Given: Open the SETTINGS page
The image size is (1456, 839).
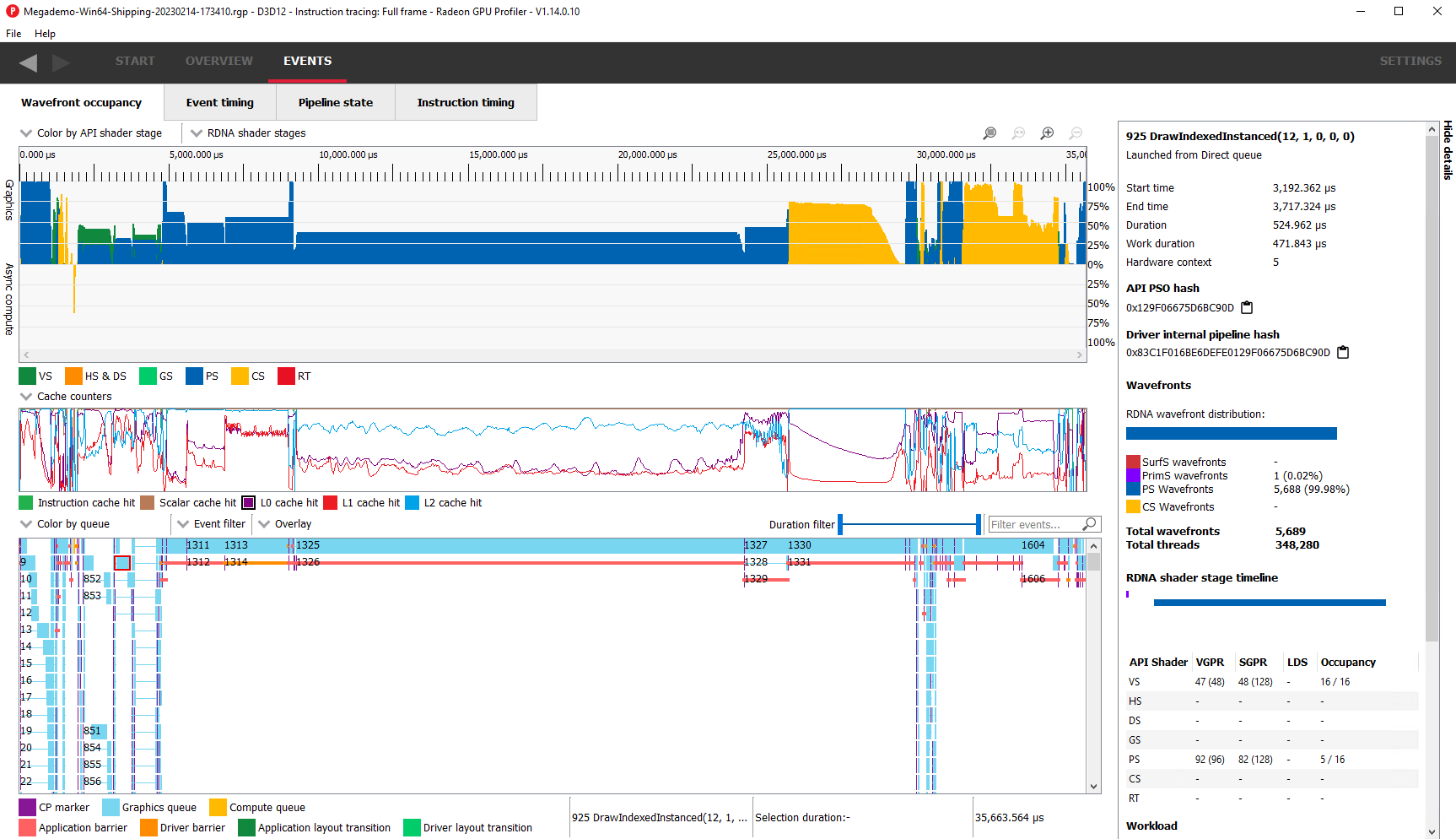Looking at the screenshot, I should (1410, 61).
